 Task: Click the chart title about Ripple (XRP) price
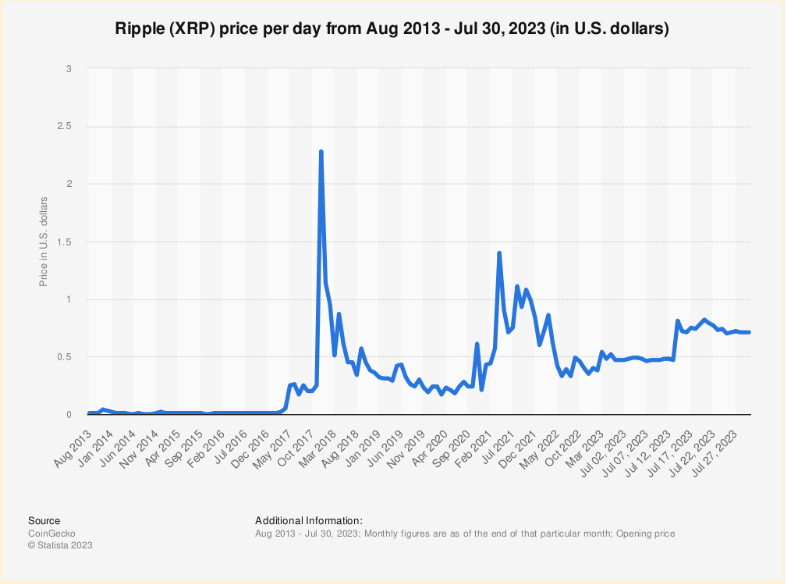click(x=393, y=30)
